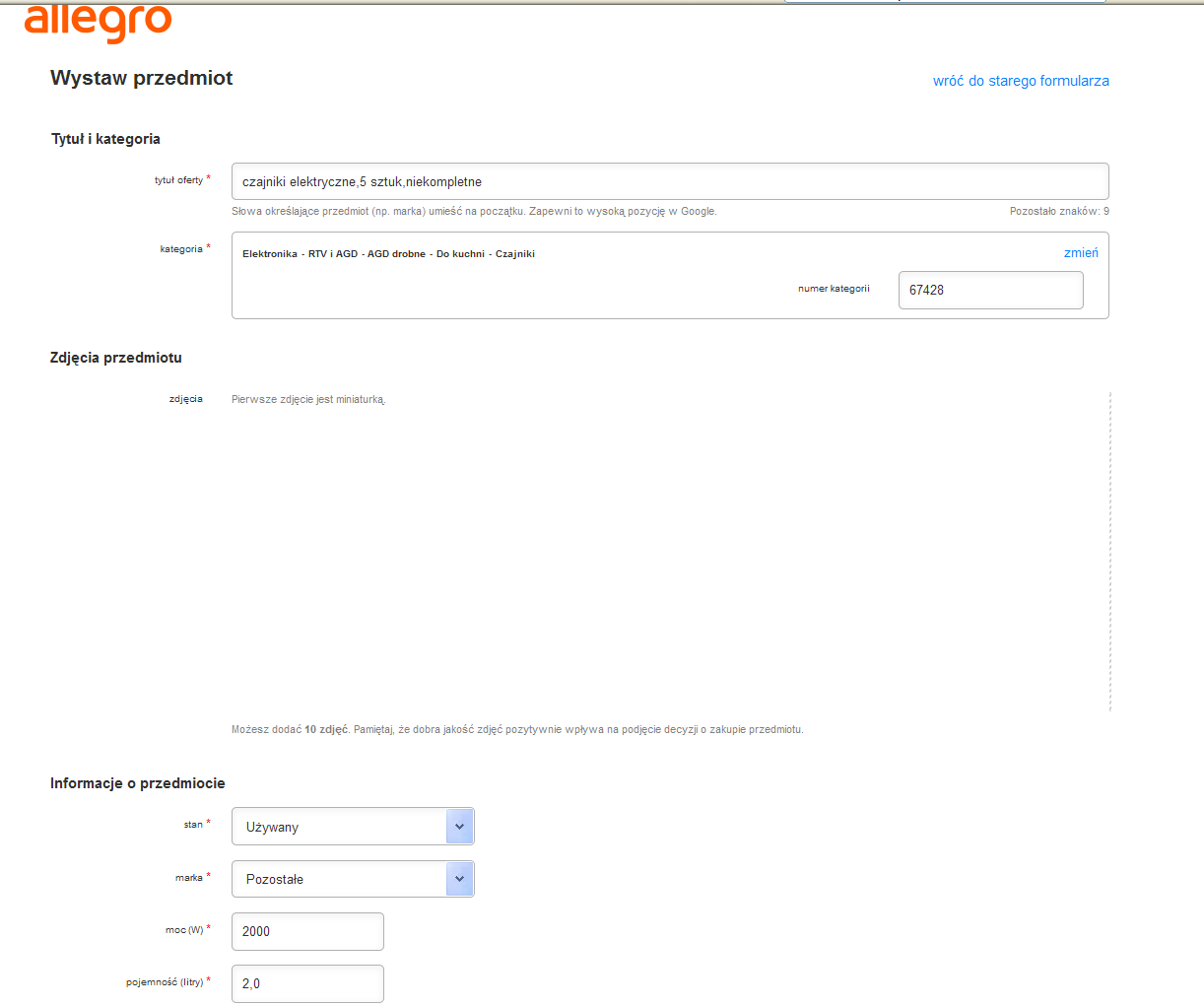
Task: Click the Allegro logo
Action: tap(98, 23)
